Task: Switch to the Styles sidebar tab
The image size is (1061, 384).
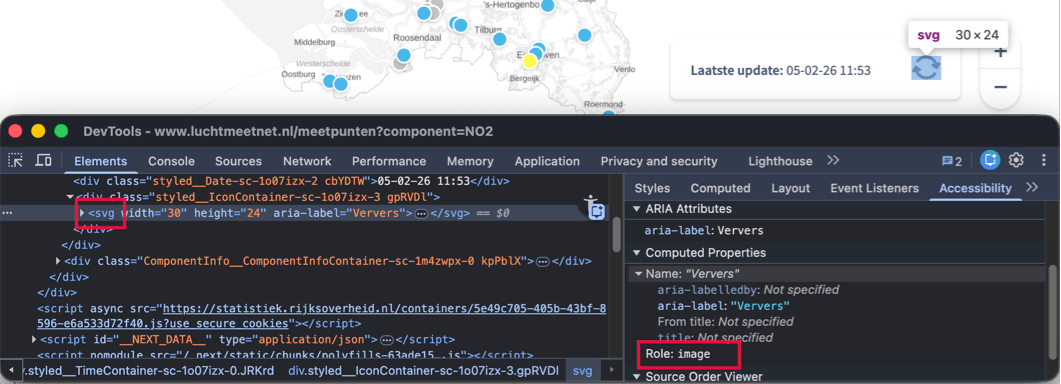Action: (652, 188)
